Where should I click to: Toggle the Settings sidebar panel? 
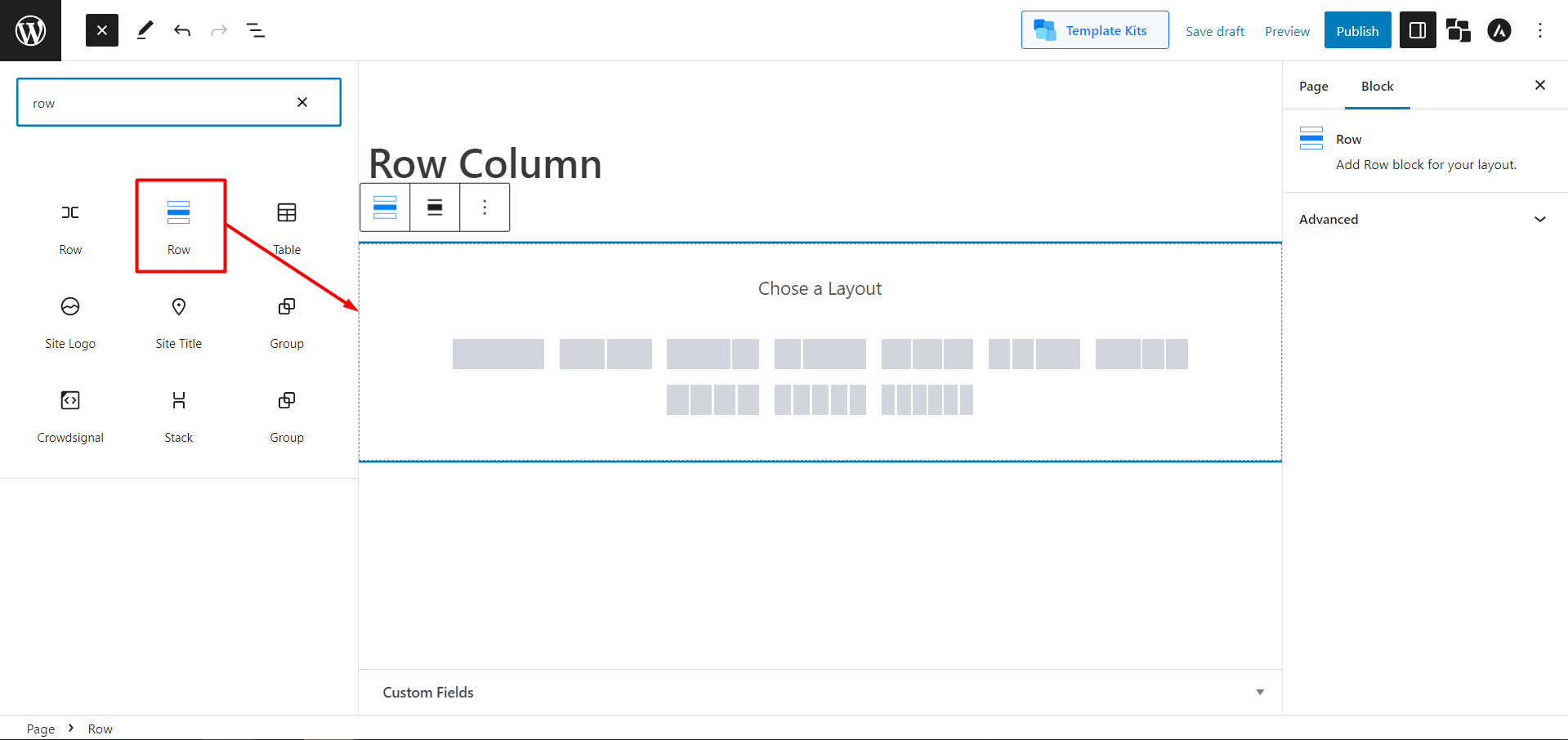(x=1418, y=30)
